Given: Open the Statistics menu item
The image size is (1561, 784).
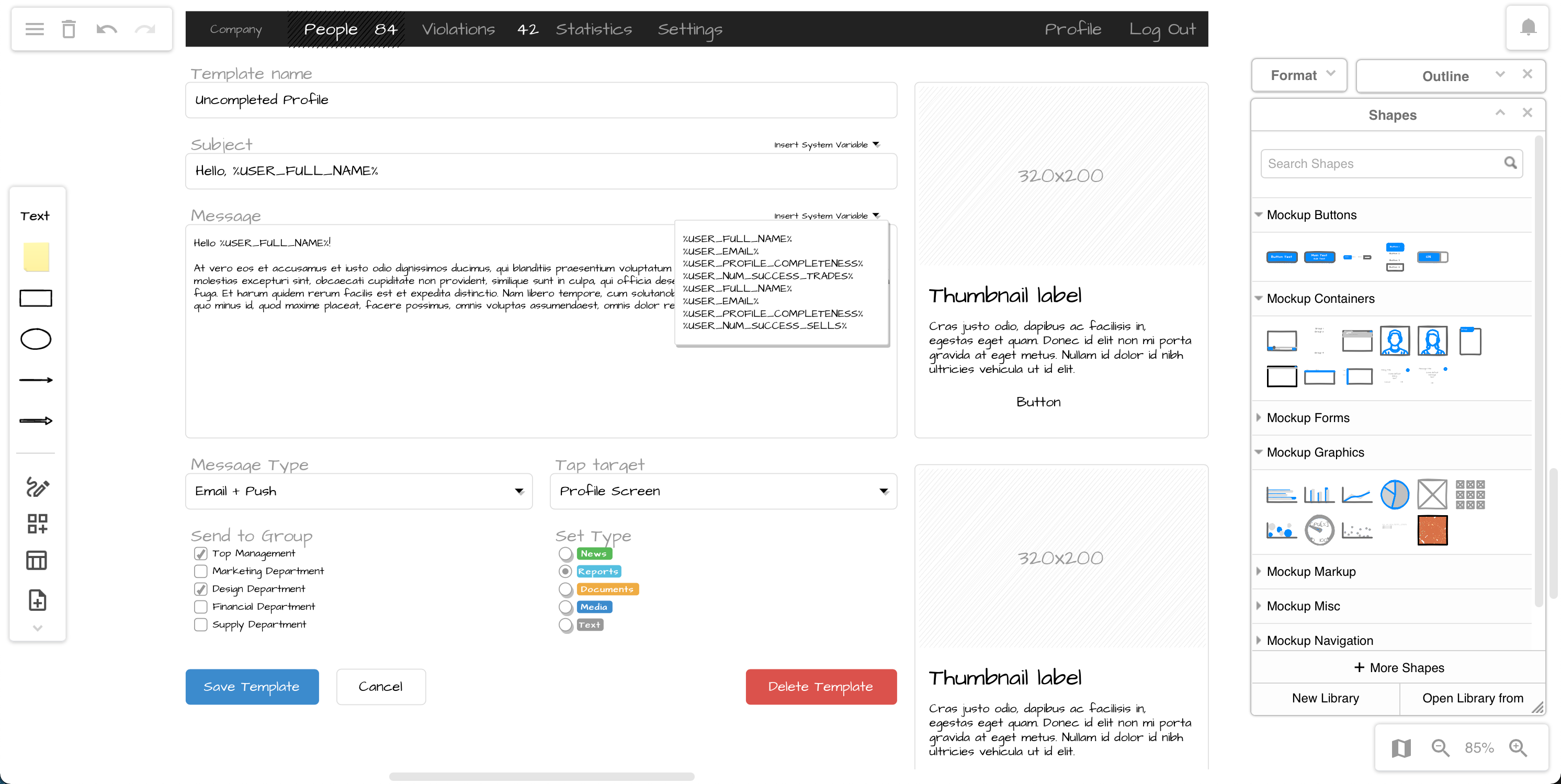Looking at the screenshot, I should 594,28.
